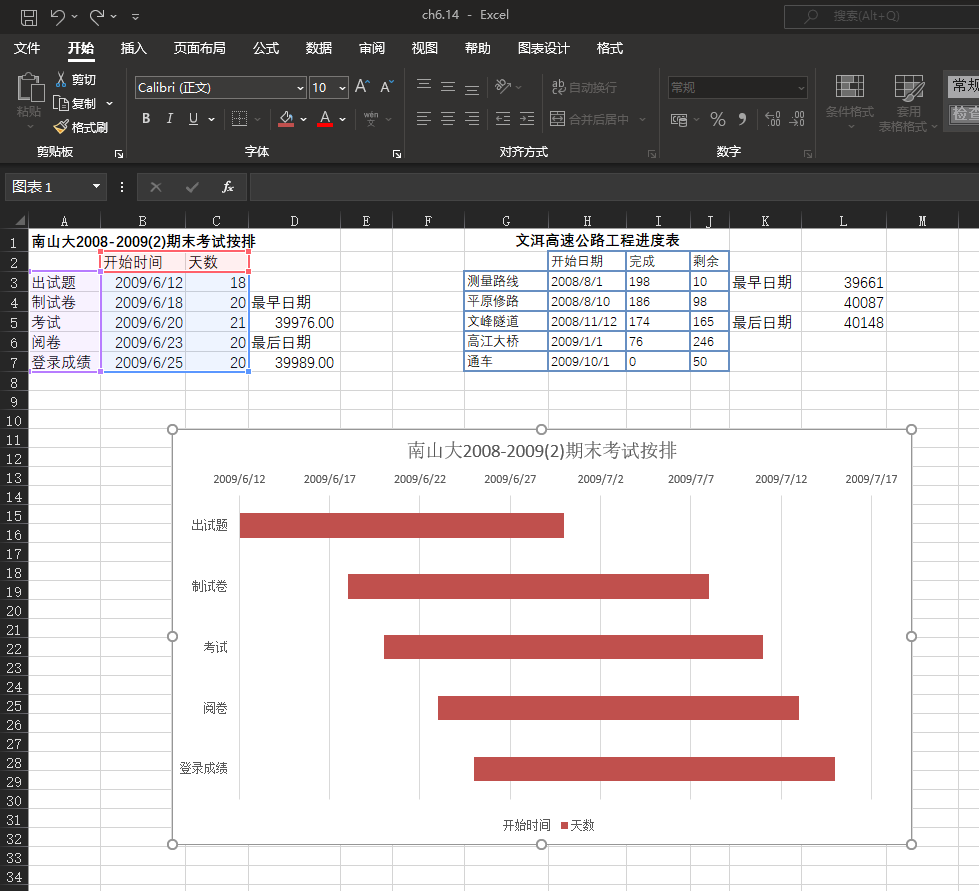979x891 pixels.
Task: Switch to the 格式 (Format) tab
Action: [609, 48]
